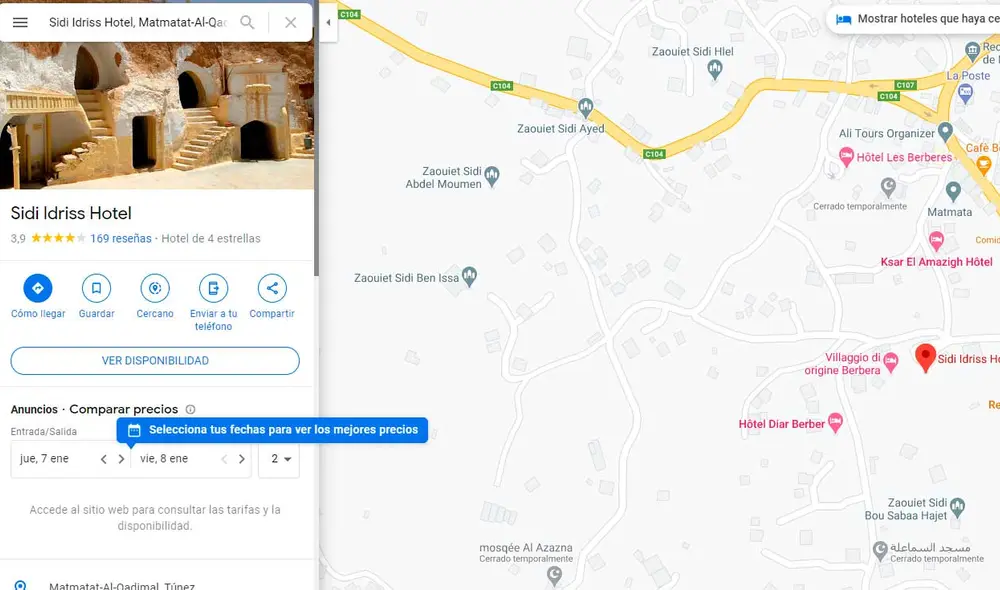The height and width of the screenshot is (590, 1000).
Task: Click the Hôtel Les Berberes marker
Action: click(846, 157)
